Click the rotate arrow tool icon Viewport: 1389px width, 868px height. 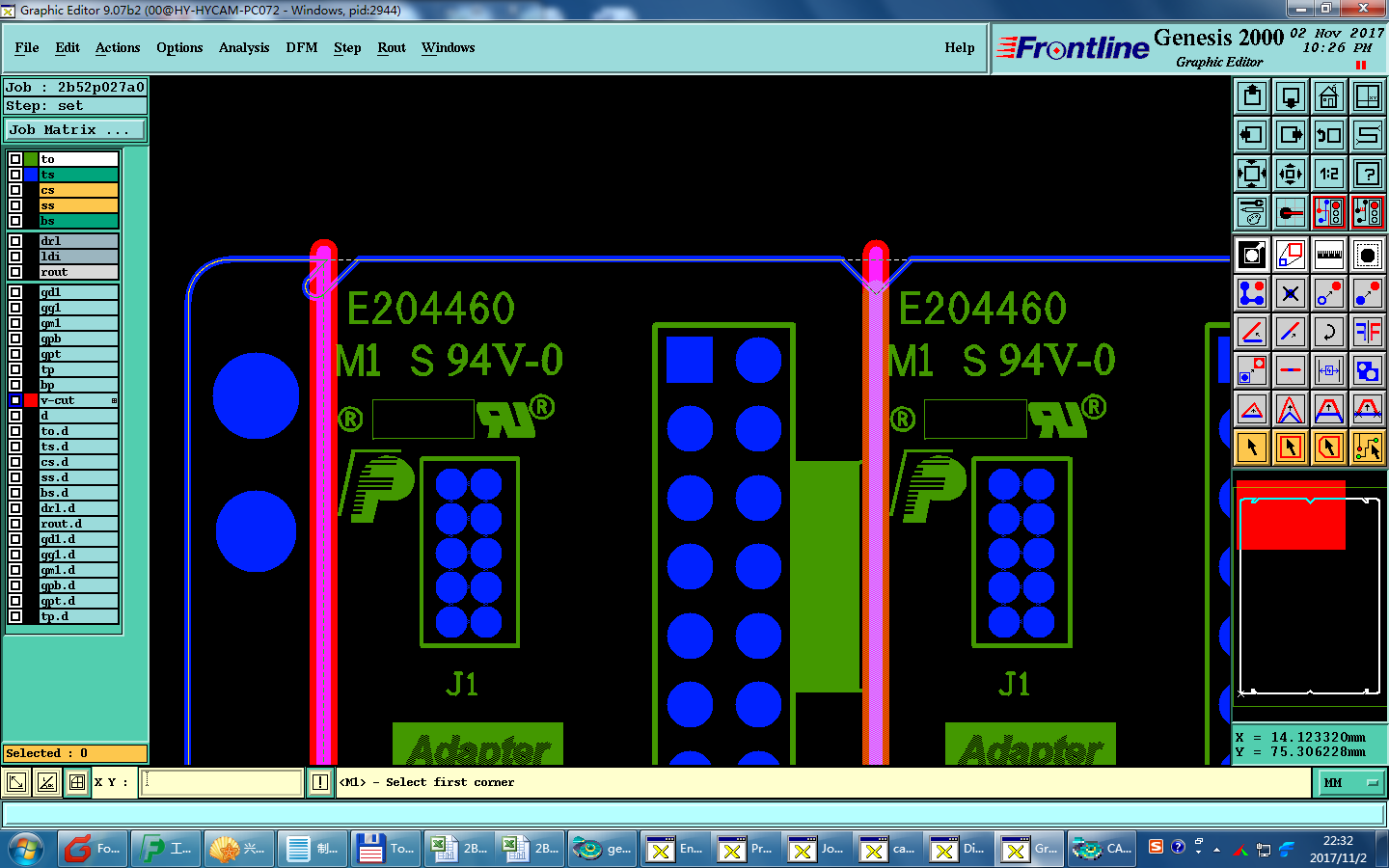tap(1329, 332)
